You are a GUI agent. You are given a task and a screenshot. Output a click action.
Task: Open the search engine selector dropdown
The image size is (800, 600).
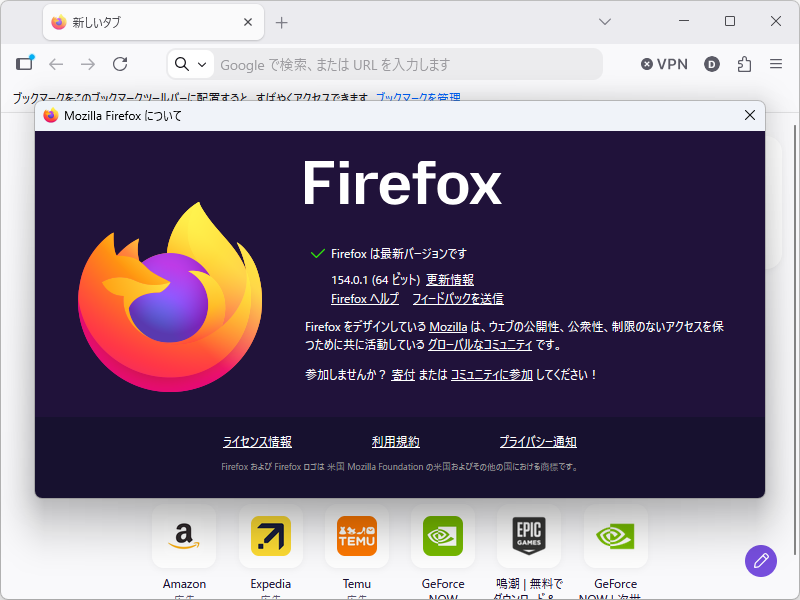point(190,64)
